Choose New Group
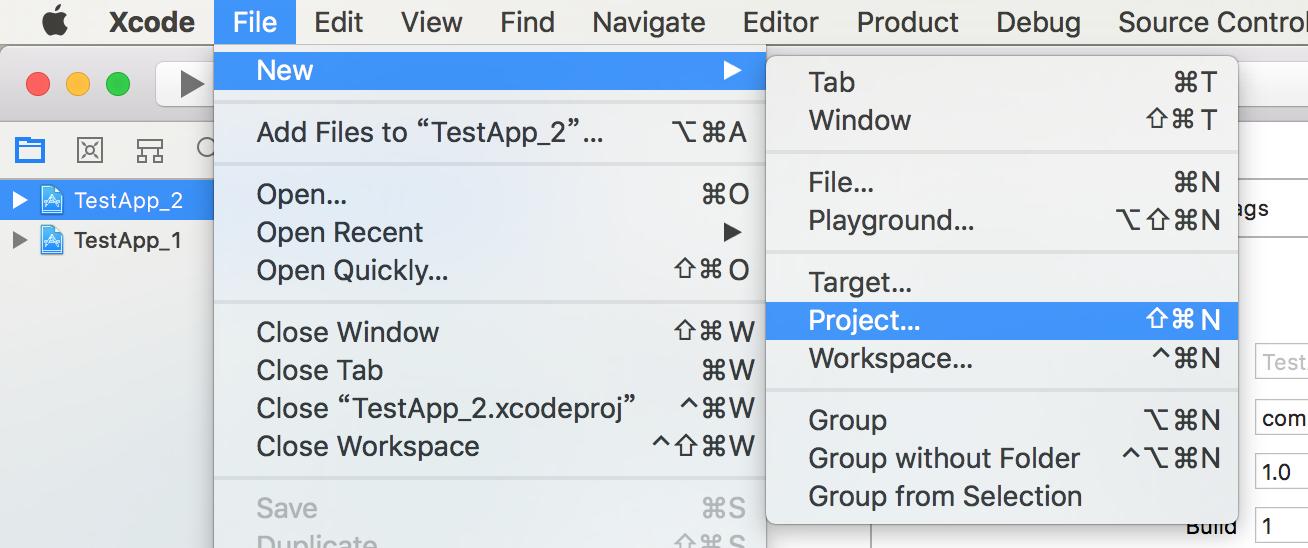1308x548 pixels. pyautogui.click(x=1002, y=420)
